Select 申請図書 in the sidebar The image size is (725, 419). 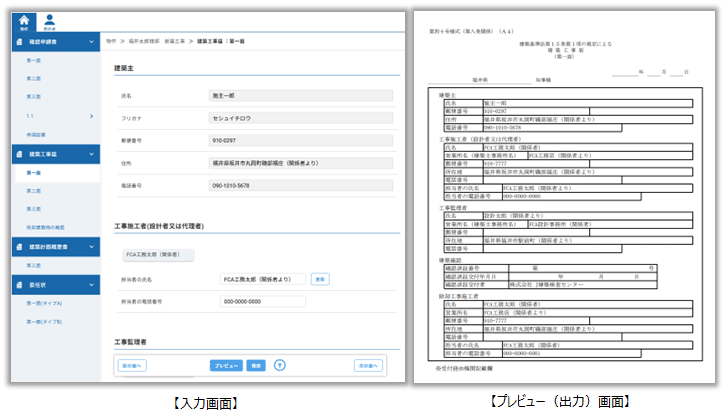tap(36, 135)
